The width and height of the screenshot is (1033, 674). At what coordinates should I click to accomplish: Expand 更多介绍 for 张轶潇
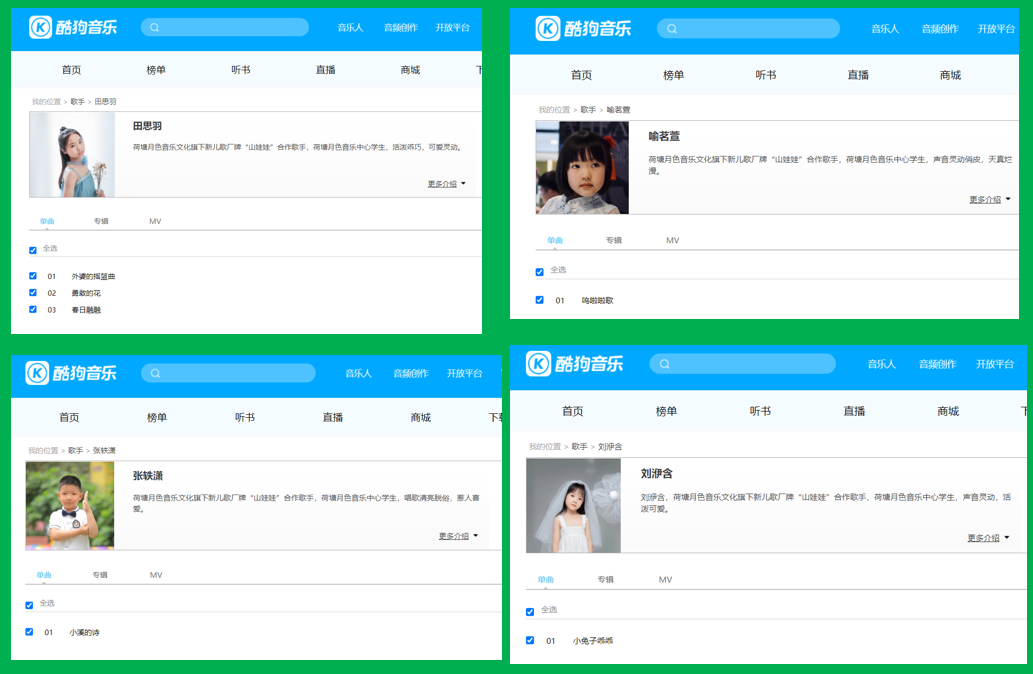pyautogui.click(x=458, y=536)
